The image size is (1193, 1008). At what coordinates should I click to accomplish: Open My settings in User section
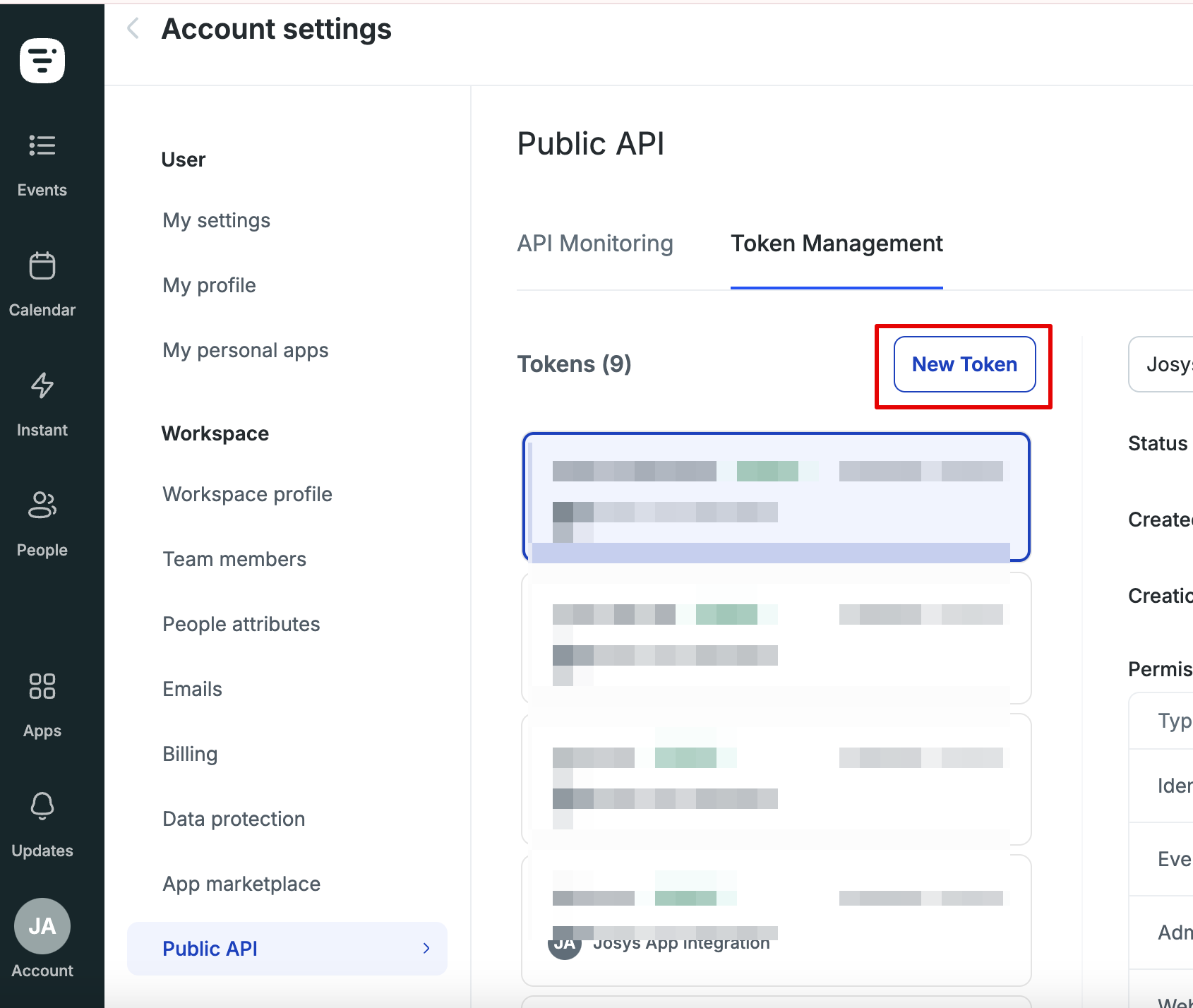coord(216,220)
